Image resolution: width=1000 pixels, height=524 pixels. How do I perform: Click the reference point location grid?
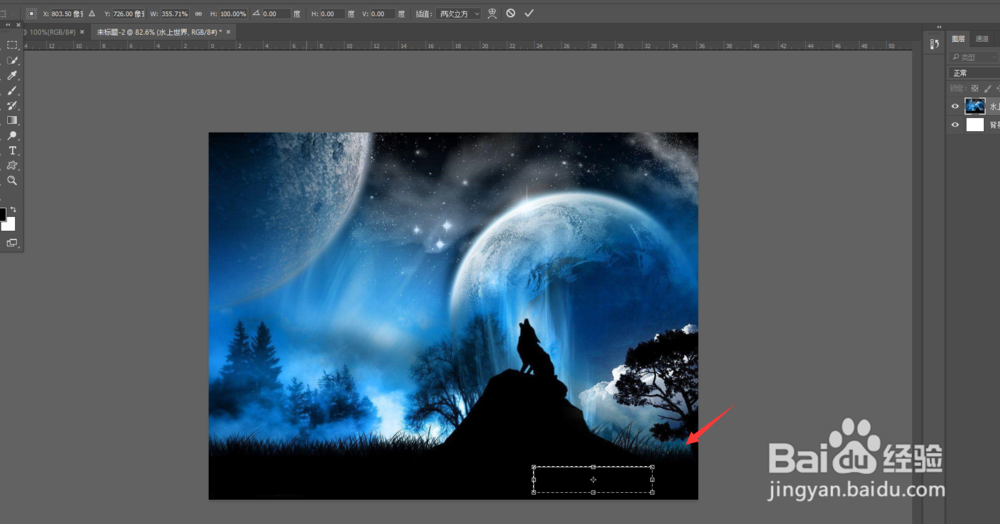tap(31, 13)
